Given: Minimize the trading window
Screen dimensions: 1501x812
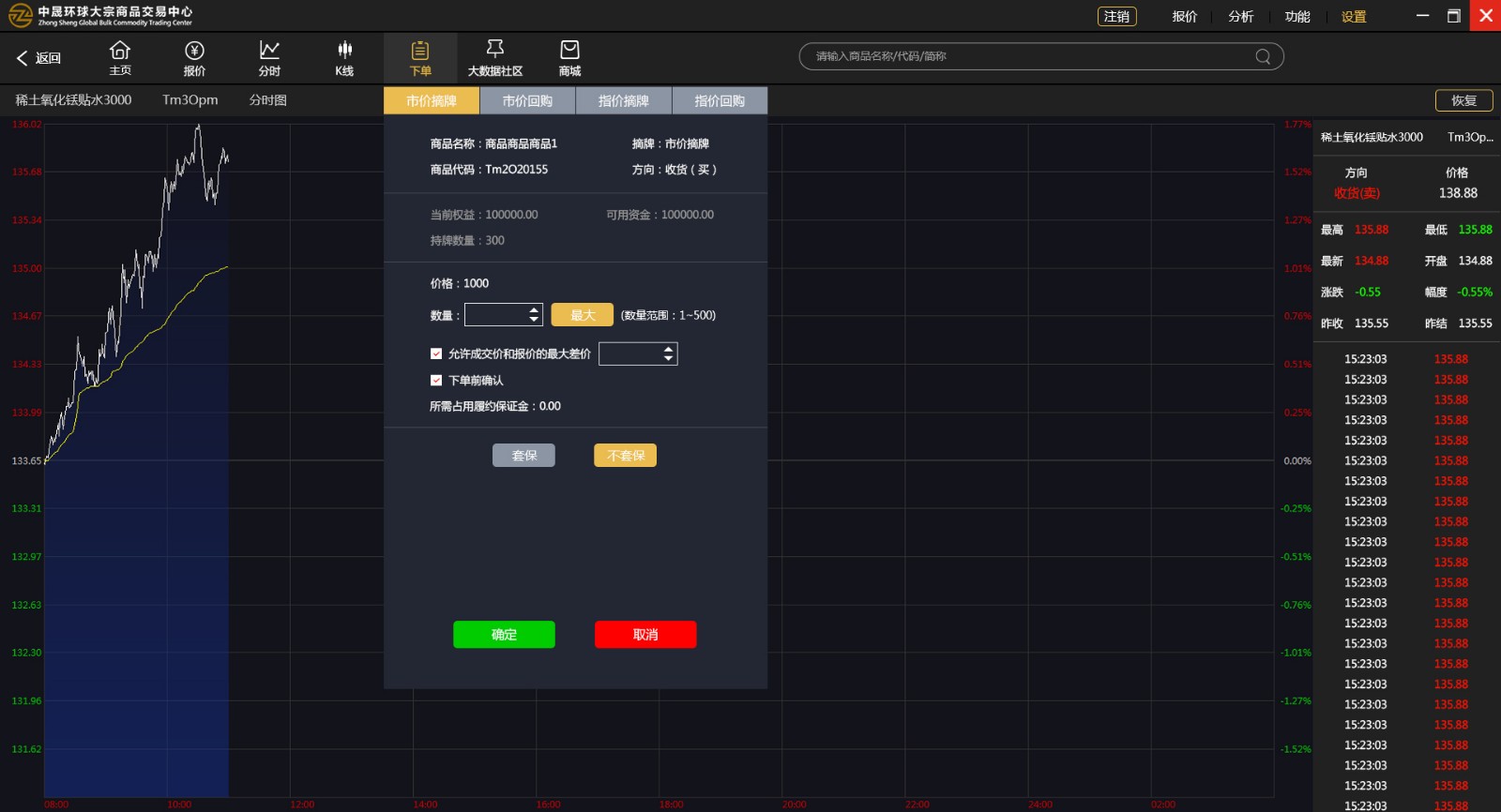Looking at the screenshot, I should [x=1423, y=16].
